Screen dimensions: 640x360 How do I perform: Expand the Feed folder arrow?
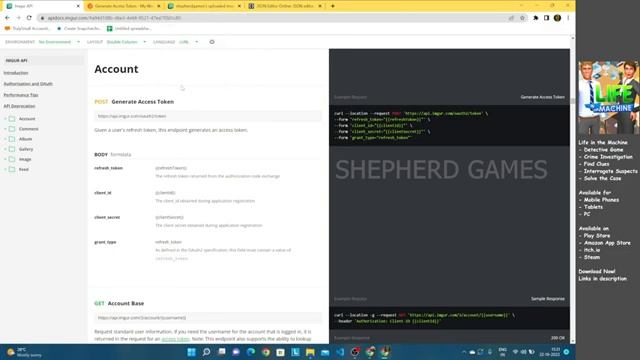[5, 169]
